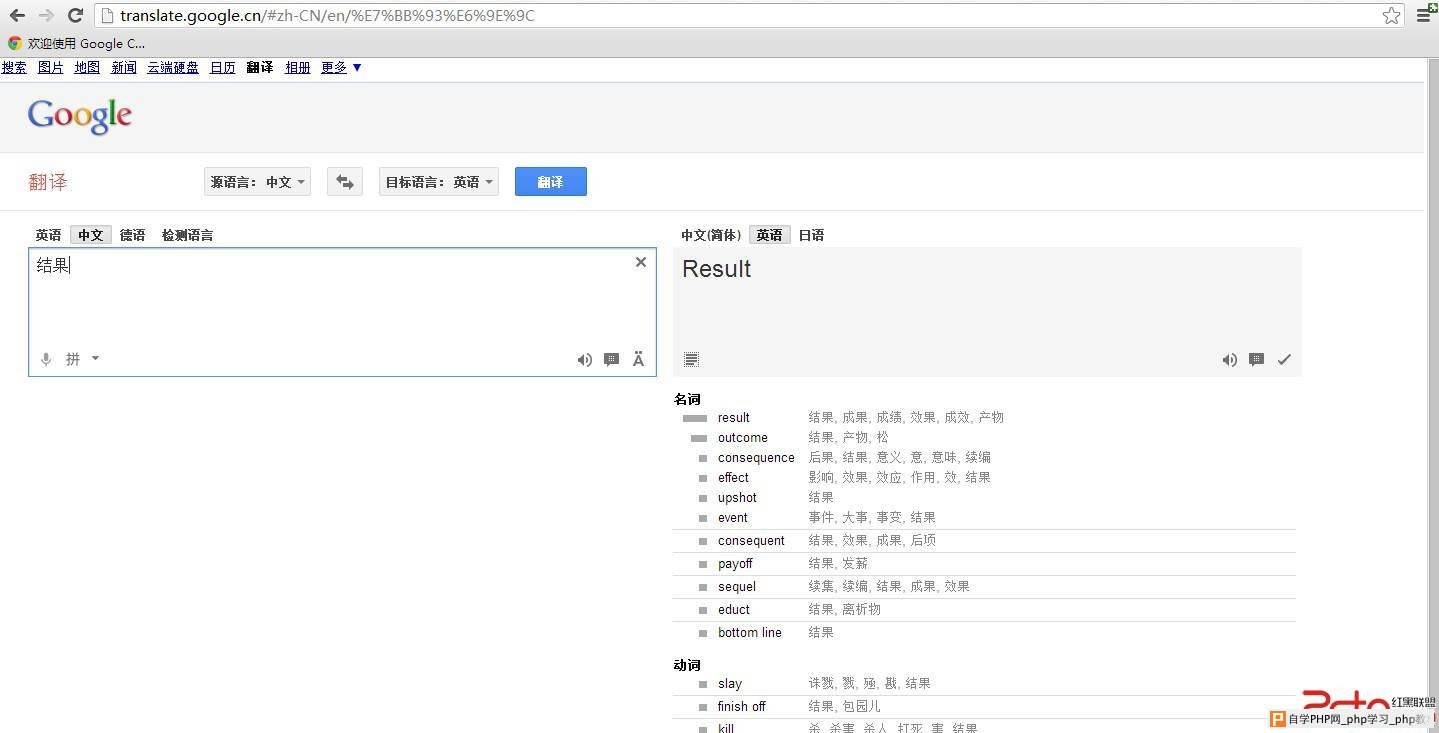Open the 地图 link
This screenshot has height=733, width=1439.
87,68
